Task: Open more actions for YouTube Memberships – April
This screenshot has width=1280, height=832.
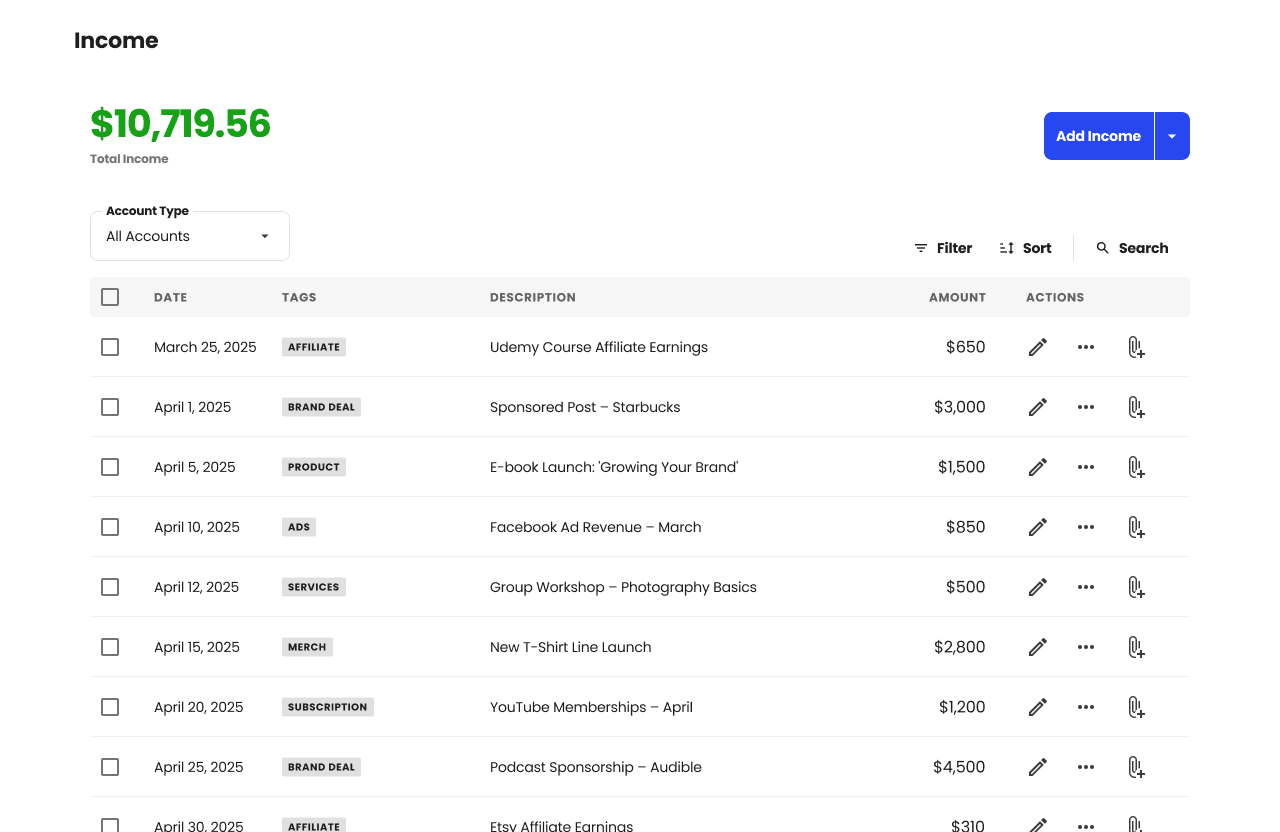Action: click(1085, 707)
